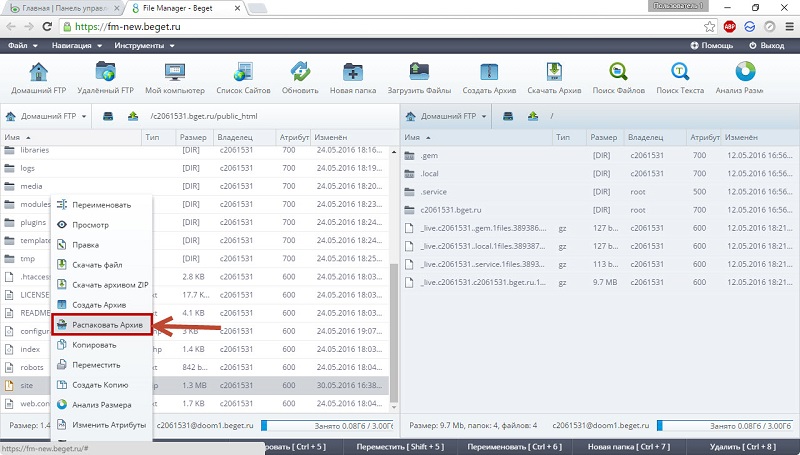800x455 pixels.
Task: Select the .gem folder in right panel
Action: click(x=599, y=156)
